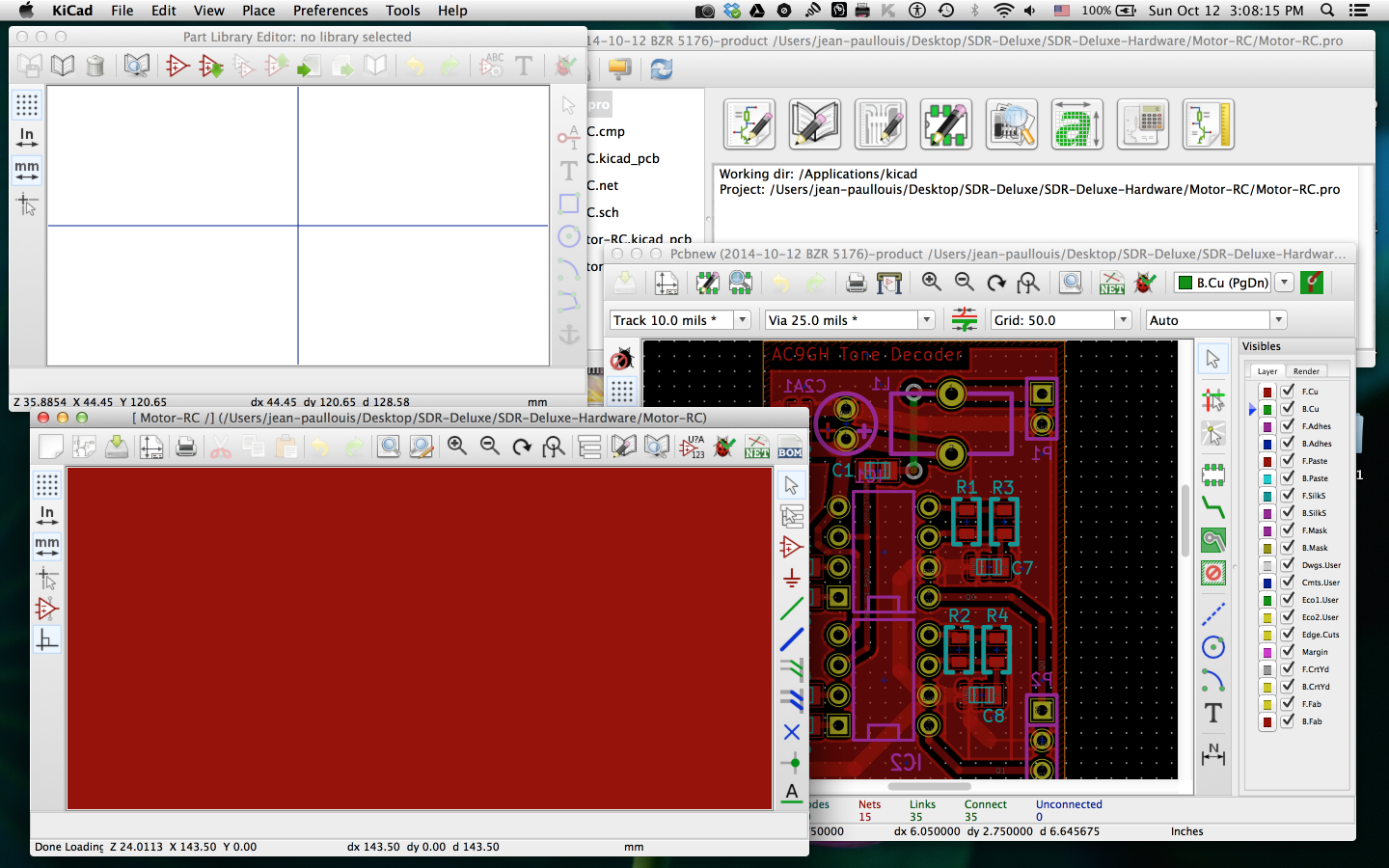Open the Preferences menu
This screenshot has height=868, width=1389.
[330, 11]
